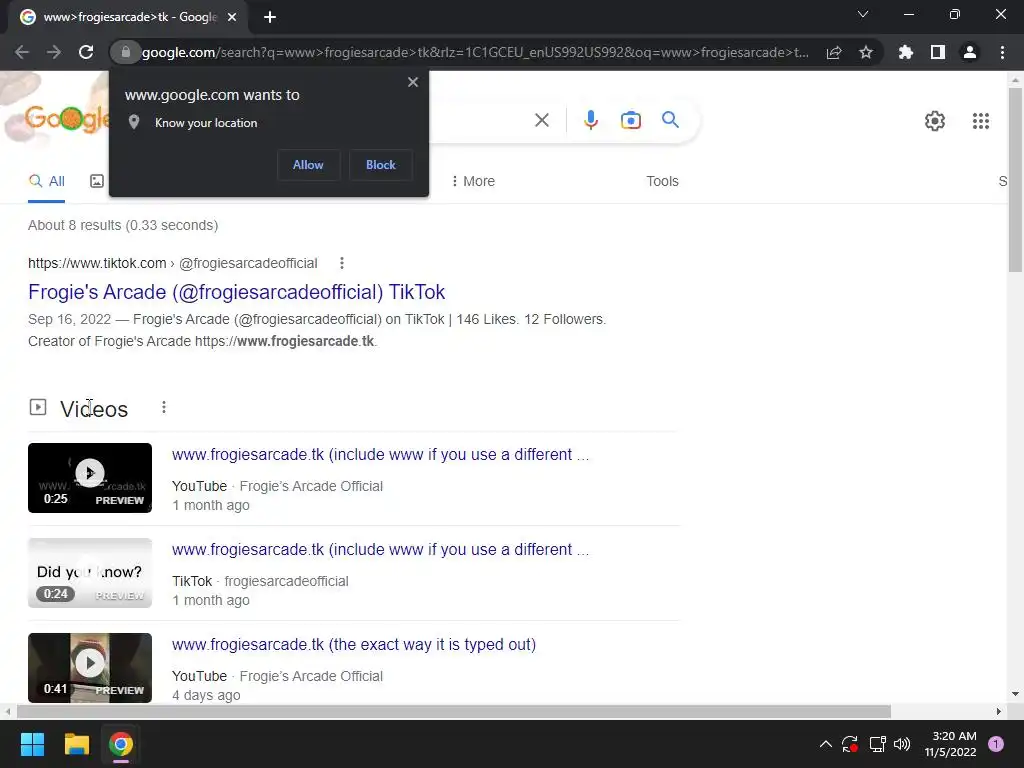Click the Google doodle logo
Image resolution: width=1024 pixels, height=768 pixels.
65,119
